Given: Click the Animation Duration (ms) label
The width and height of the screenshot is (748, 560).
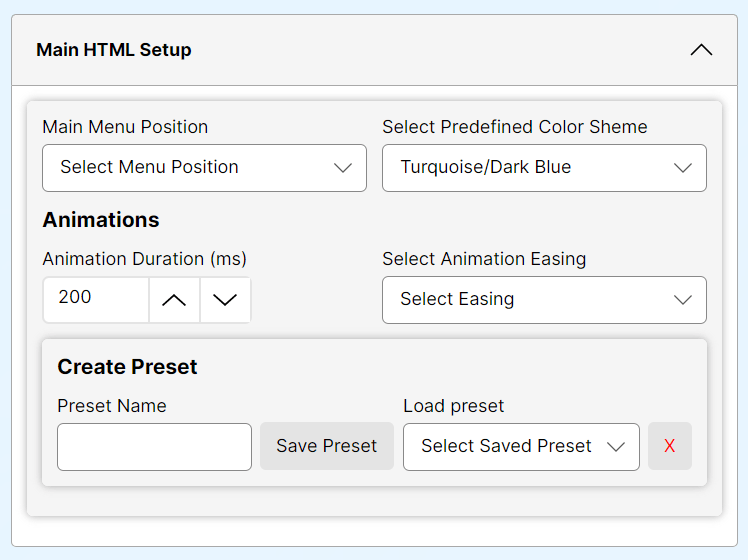Looking at the screenshot, I should (x=145, y=259).
